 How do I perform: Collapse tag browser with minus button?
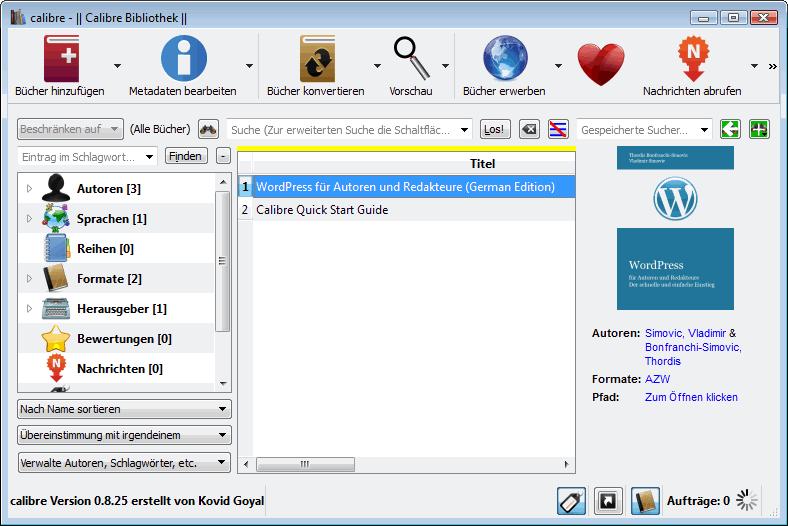tap(223, 156)
